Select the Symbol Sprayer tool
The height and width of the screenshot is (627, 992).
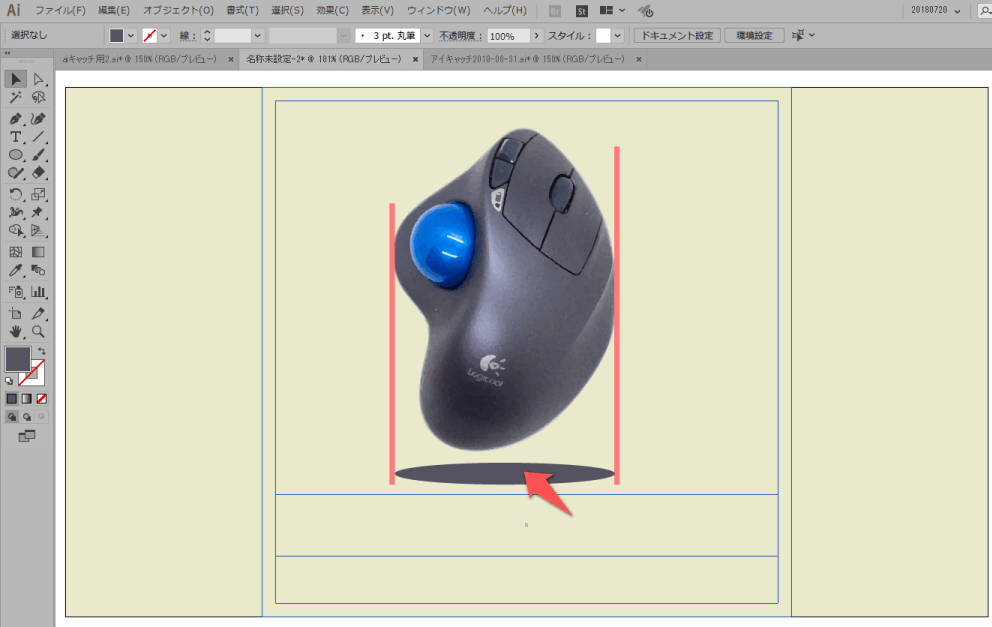tap(16, 292)
